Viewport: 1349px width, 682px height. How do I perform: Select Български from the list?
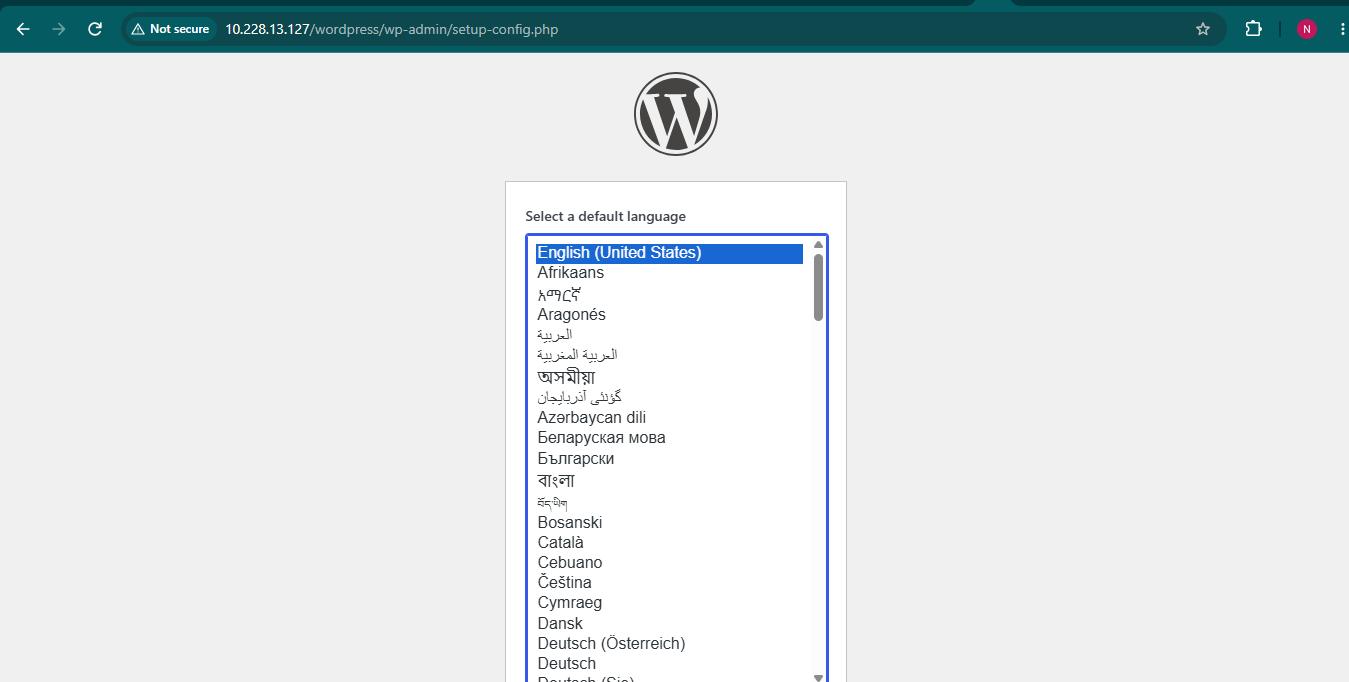coord(669,459)
